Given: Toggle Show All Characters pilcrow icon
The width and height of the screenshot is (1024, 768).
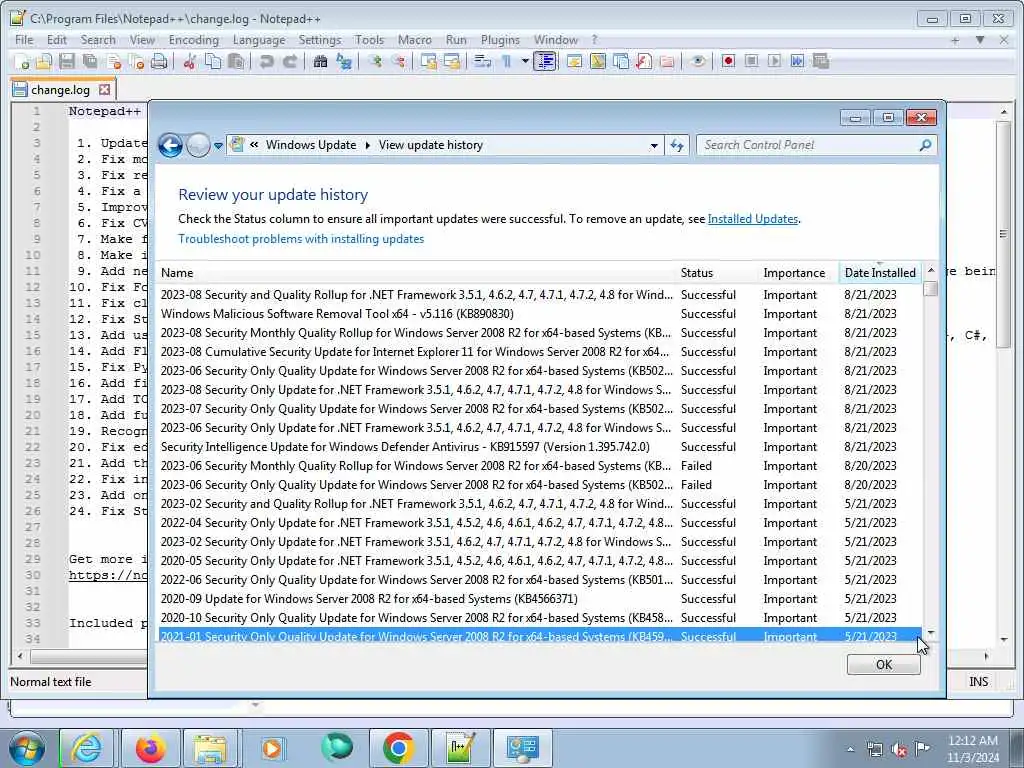Looking at the screenshot, I should pos(506,61).
